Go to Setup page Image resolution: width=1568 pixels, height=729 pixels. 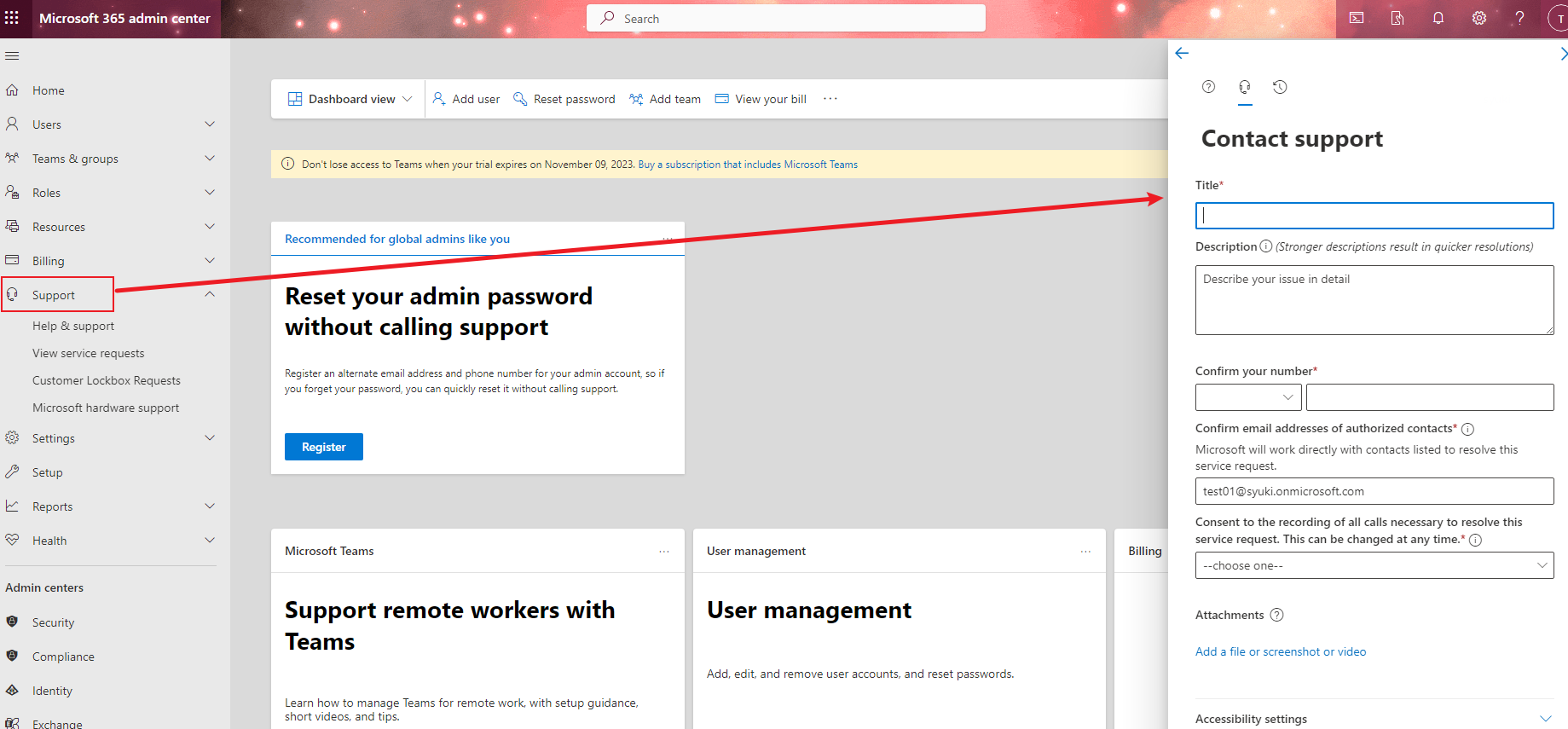(x=47, y=472)
